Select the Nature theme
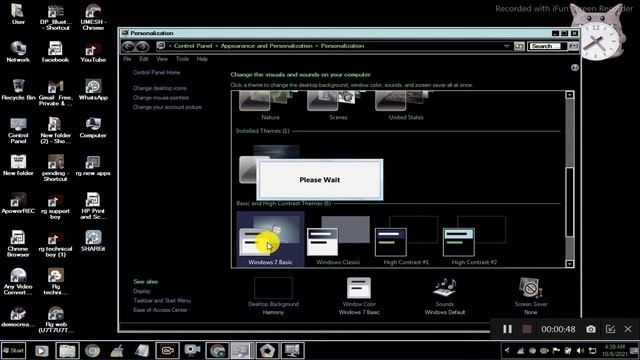640x360 pixels. click(270, 106)
